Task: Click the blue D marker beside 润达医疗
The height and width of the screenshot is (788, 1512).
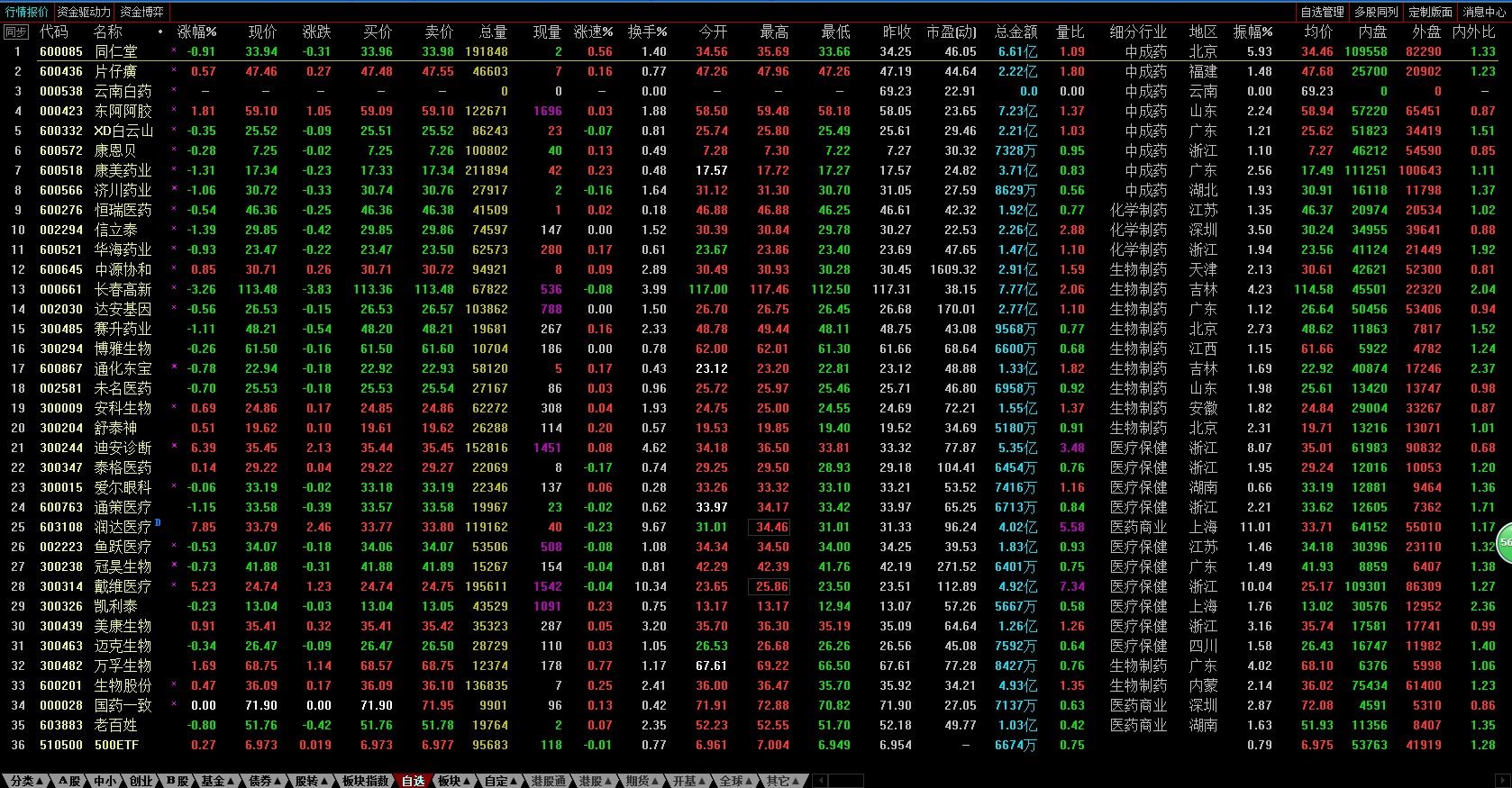Action: [159, 522]
